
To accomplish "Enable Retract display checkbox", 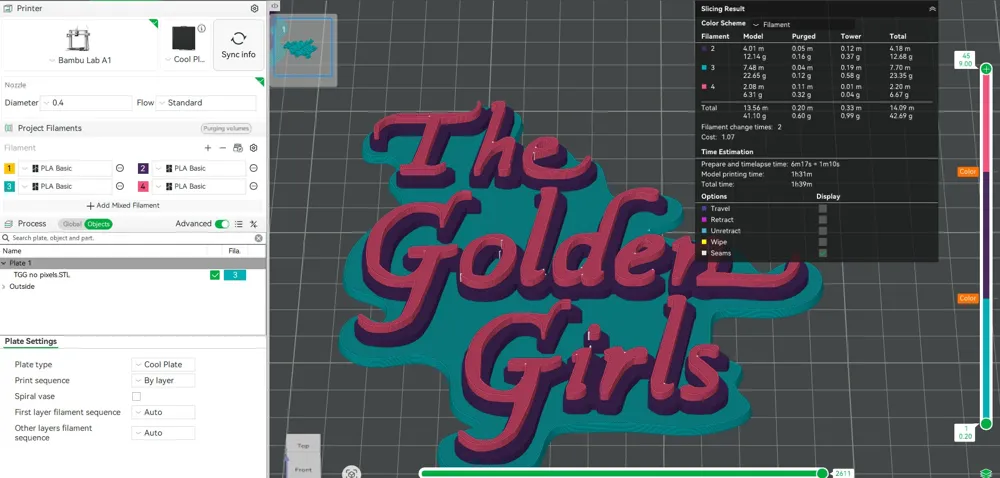I will 823,220.
